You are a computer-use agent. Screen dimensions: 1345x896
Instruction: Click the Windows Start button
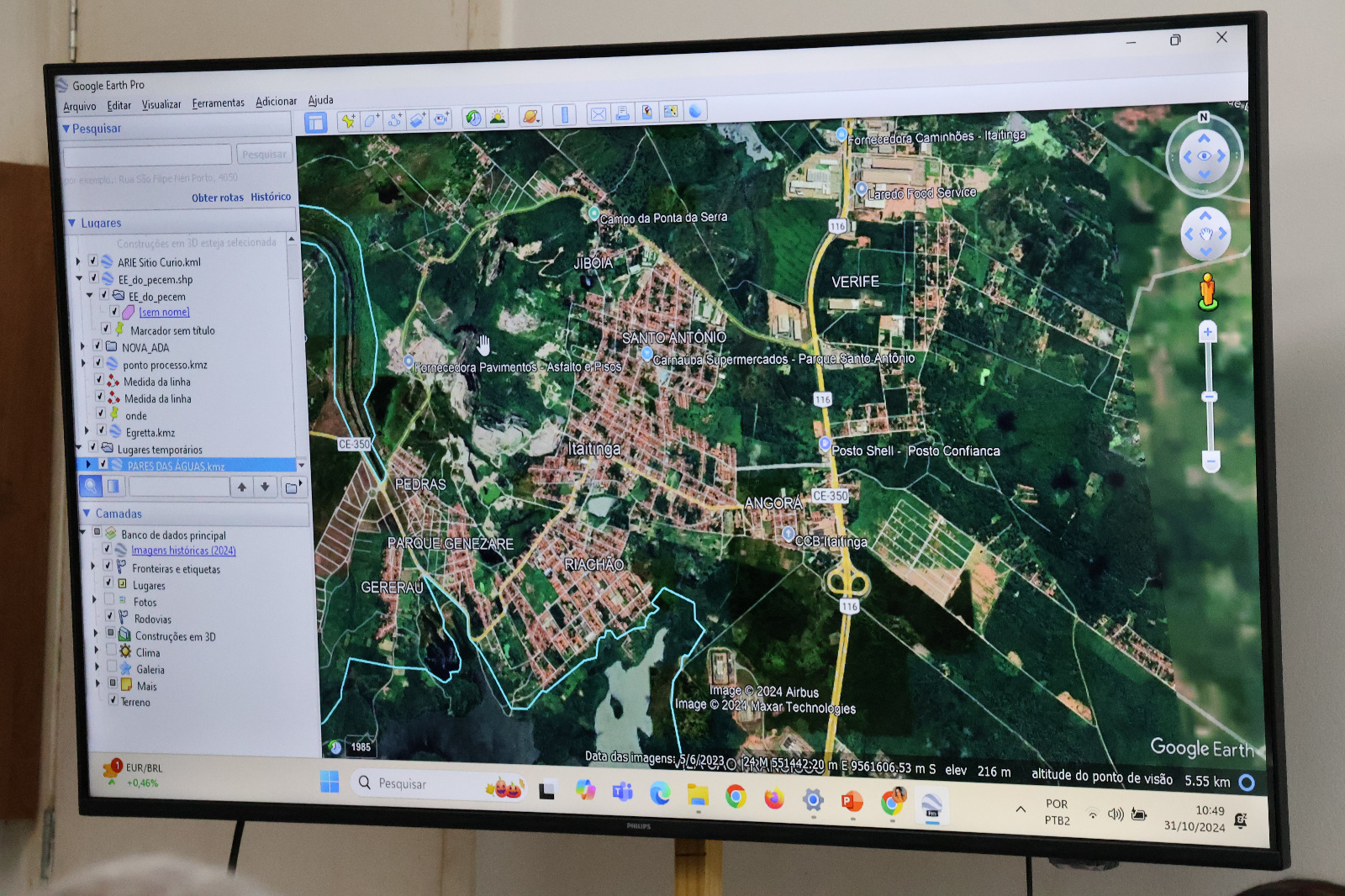(330, 782)
